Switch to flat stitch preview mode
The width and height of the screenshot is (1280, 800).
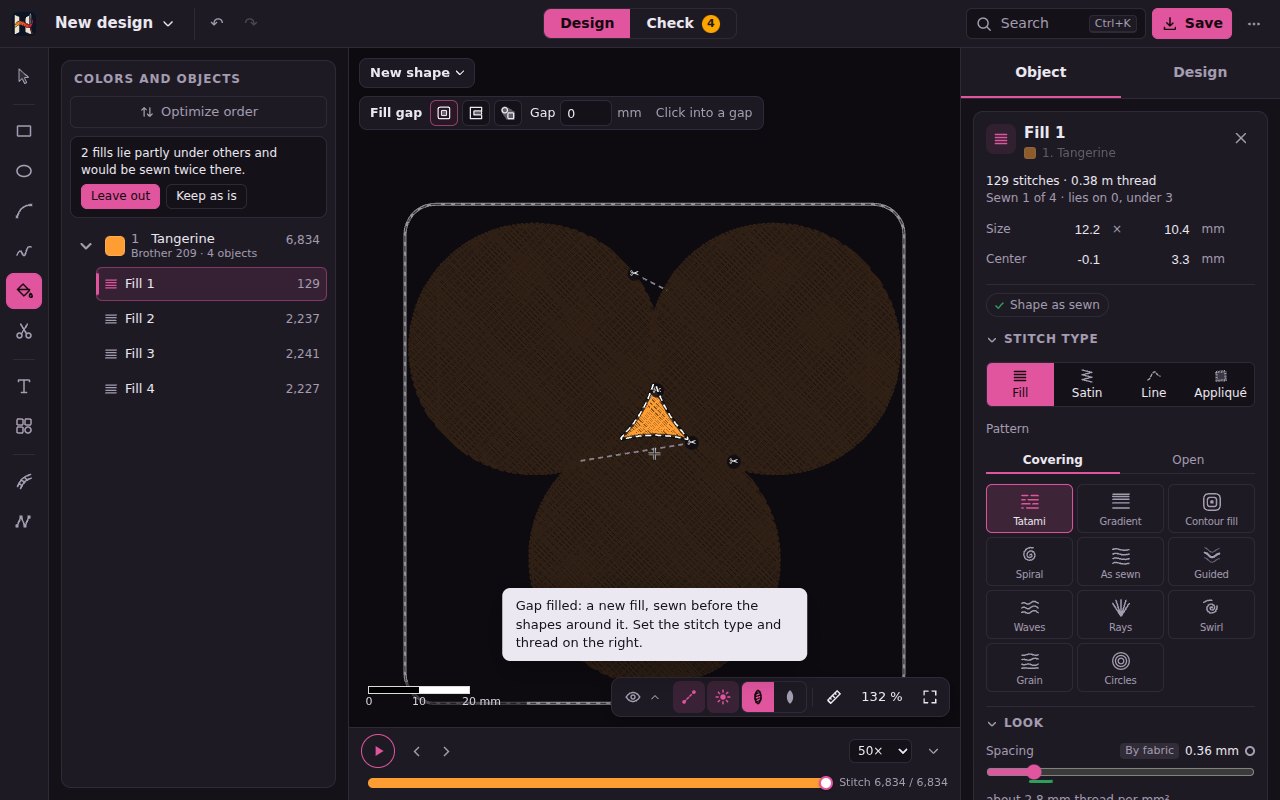point(790,697)
